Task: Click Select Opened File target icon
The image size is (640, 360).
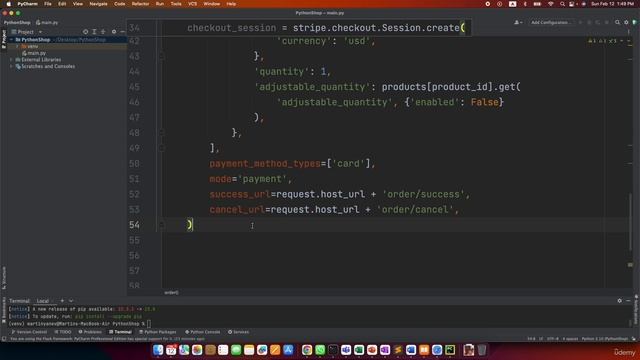Action: pyautogui.click(x=85, y=32)
